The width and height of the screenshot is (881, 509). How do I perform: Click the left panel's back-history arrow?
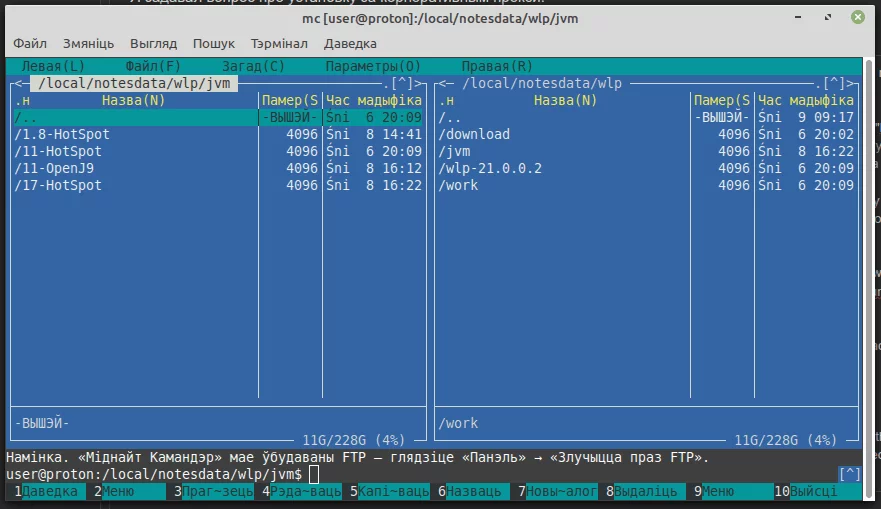coord(15,84)
